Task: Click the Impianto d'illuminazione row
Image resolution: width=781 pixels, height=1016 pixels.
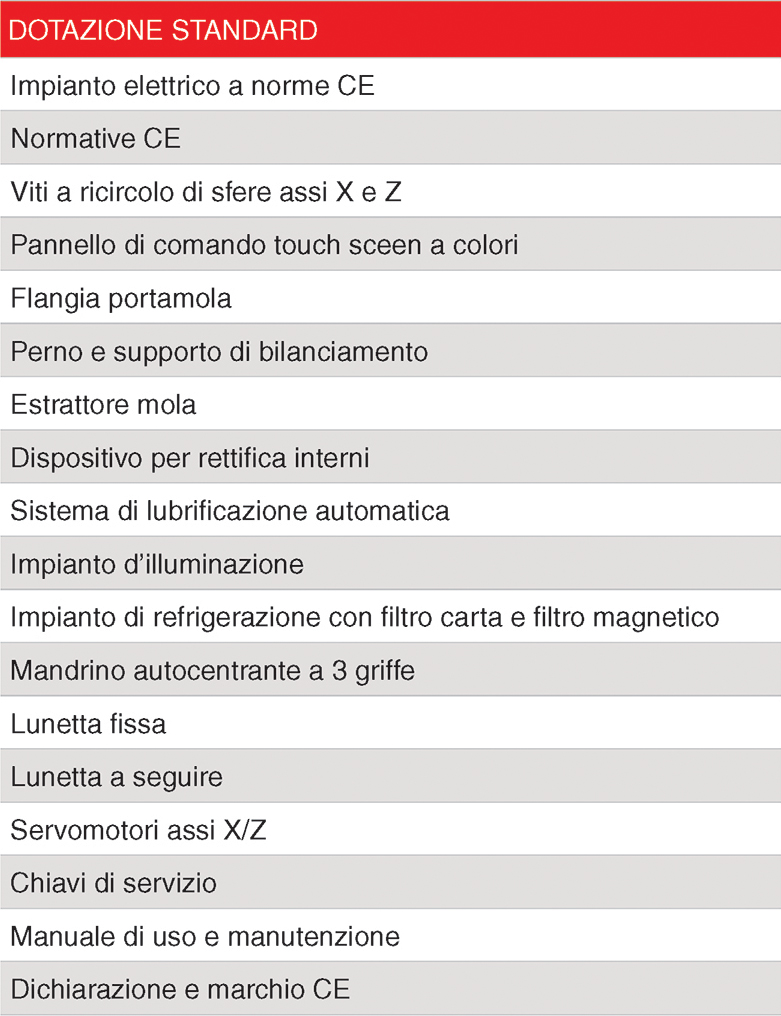Action: click(x=390, y=562)
